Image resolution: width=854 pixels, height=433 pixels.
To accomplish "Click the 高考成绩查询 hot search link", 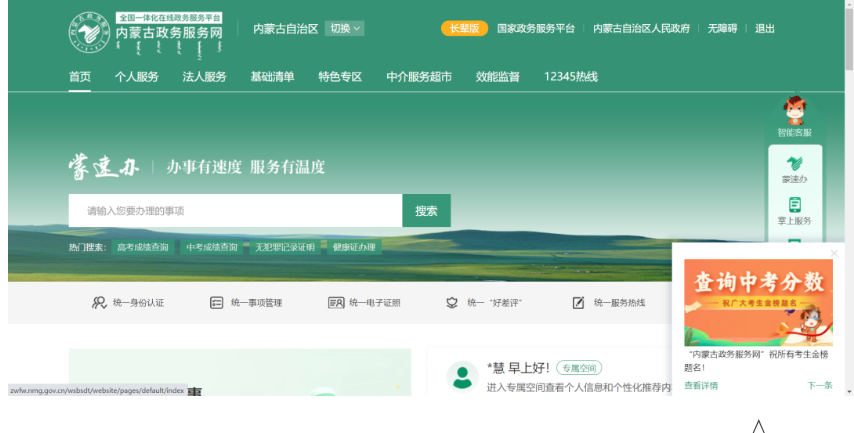I will pos(143,247).
